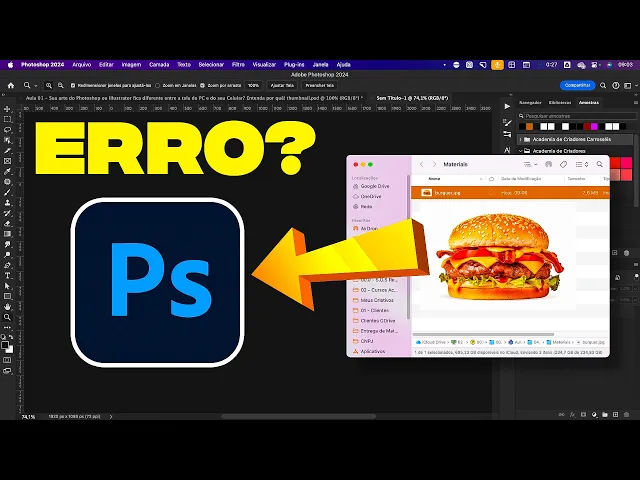640x480 pixels.
Task: Open the Arquivo menu
Action: [x=82, y=64]
